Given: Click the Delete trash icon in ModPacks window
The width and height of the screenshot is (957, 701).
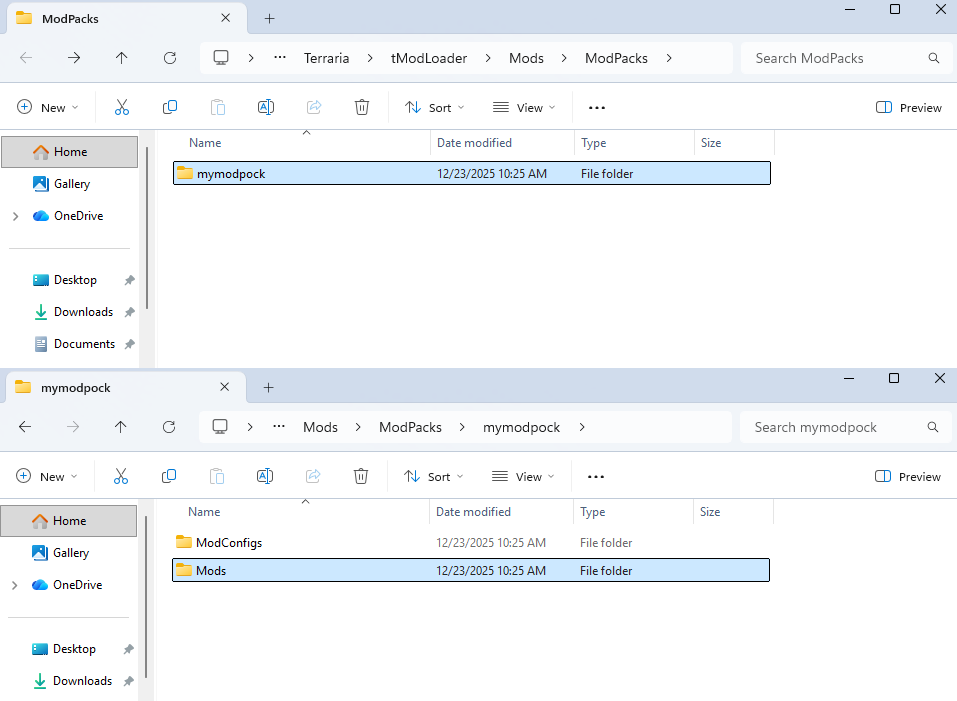Looking at the screenshot, I should pos(362,107).
